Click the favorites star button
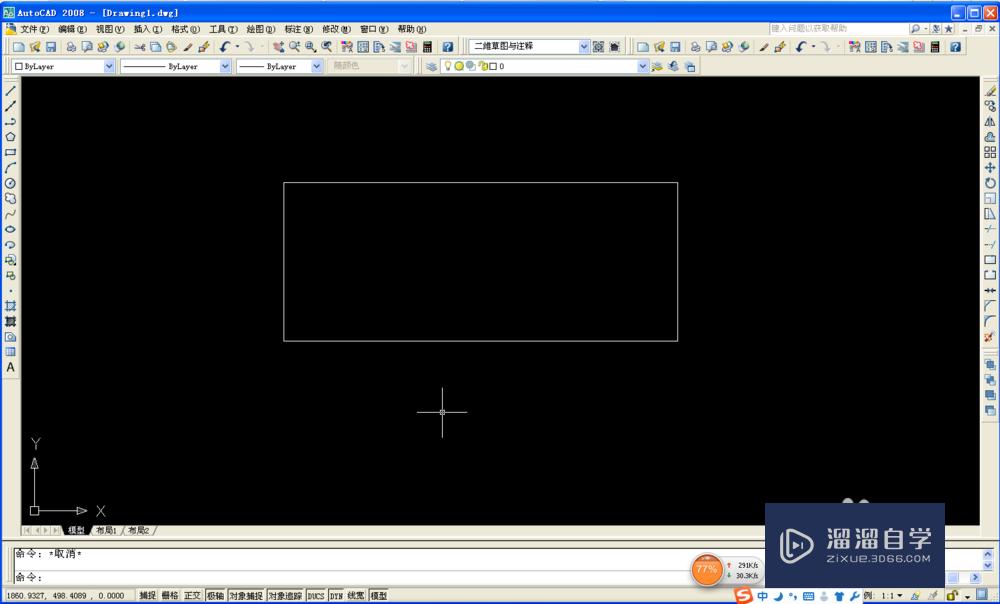The height and width of the screenshot is (604, 1000). pyautogui.click(x=949, y=29)
